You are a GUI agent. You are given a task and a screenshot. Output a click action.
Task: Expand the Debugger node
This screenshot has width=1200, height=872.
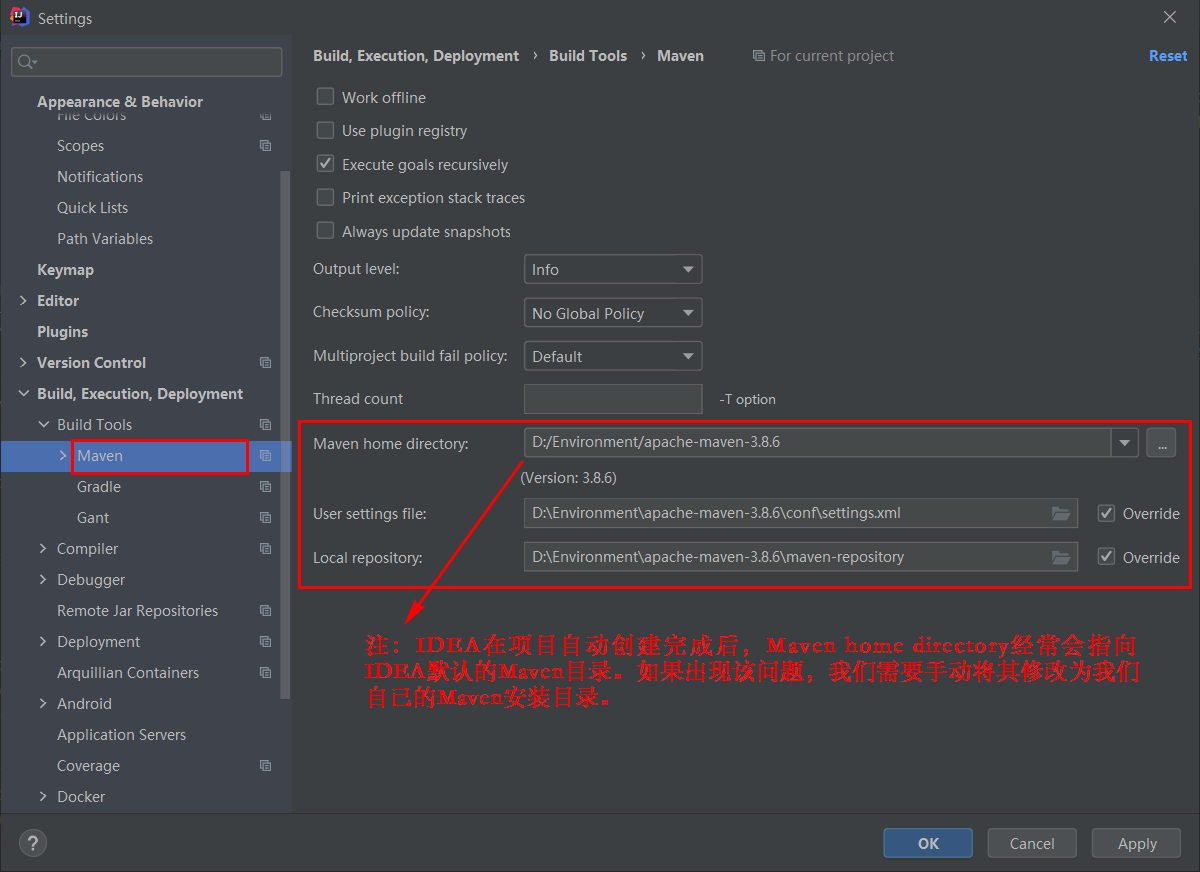click(x=44, y=580)
